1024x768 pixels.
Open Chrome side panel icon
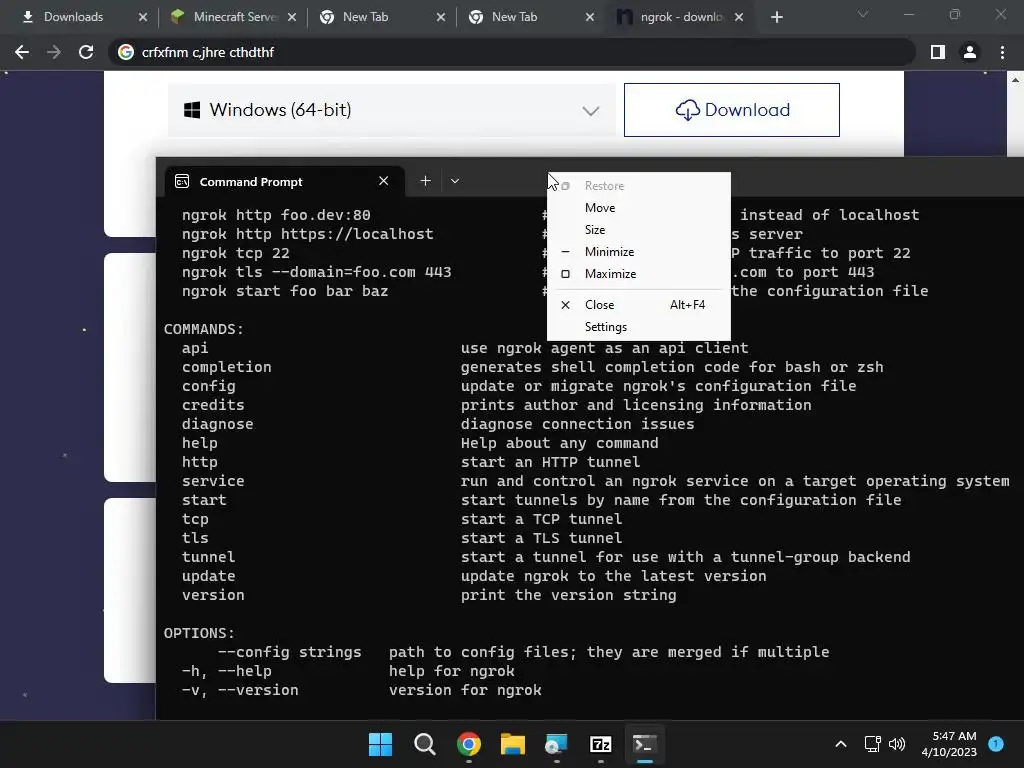(x=938, y=52)
